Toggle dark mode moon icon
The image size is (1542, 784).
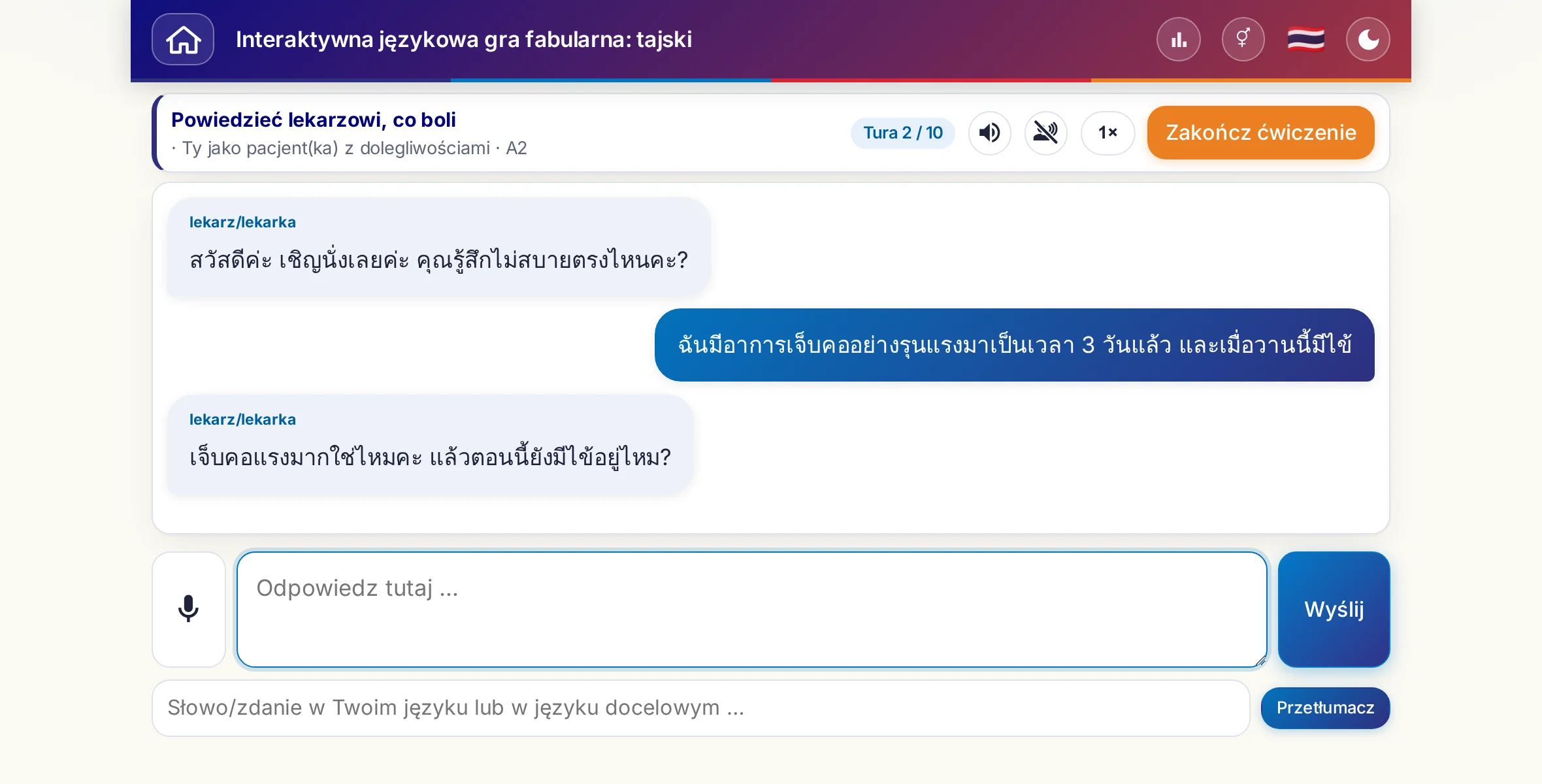pos(1368,39)
